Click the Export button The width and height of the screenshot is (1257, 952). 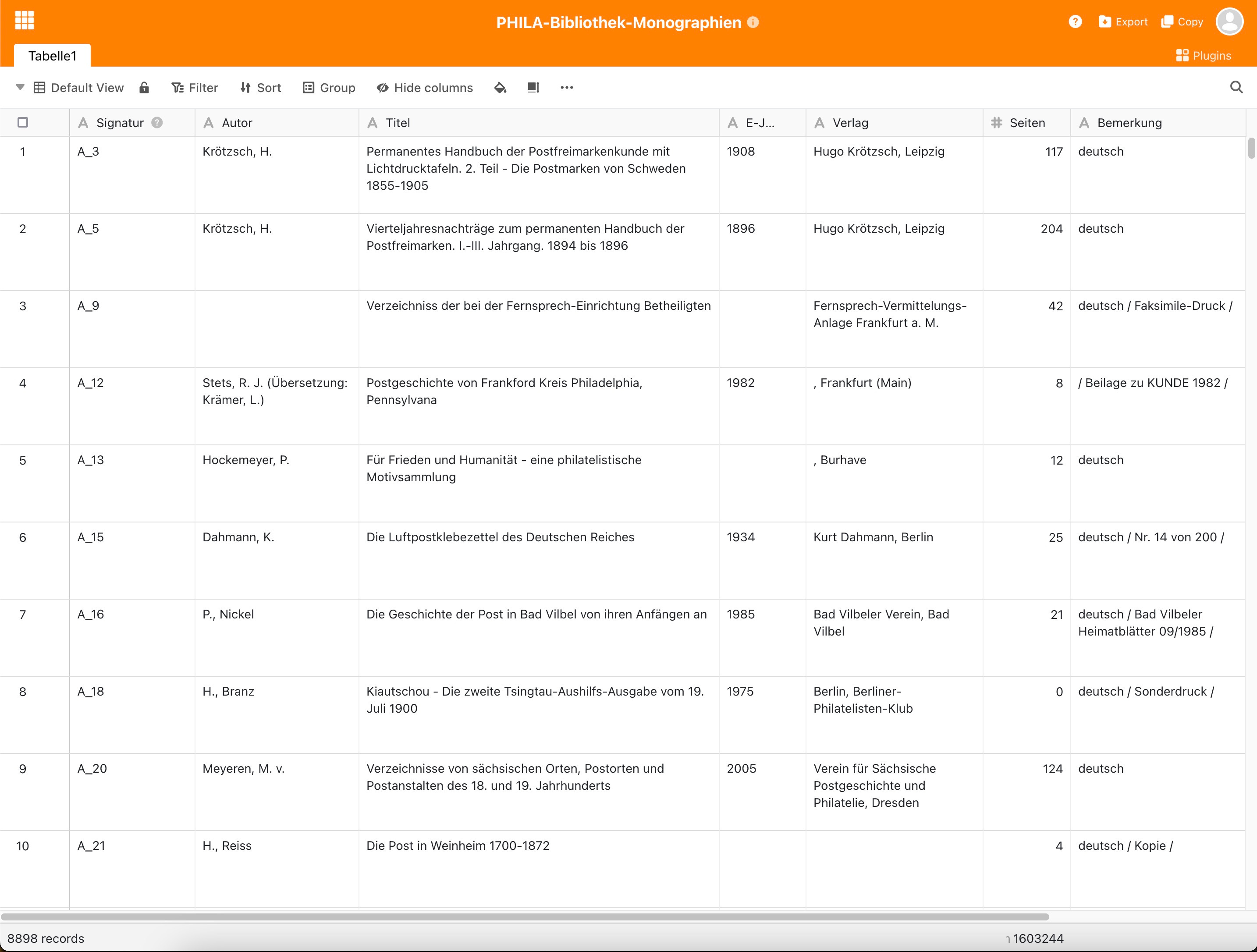tap(1123, 21)
